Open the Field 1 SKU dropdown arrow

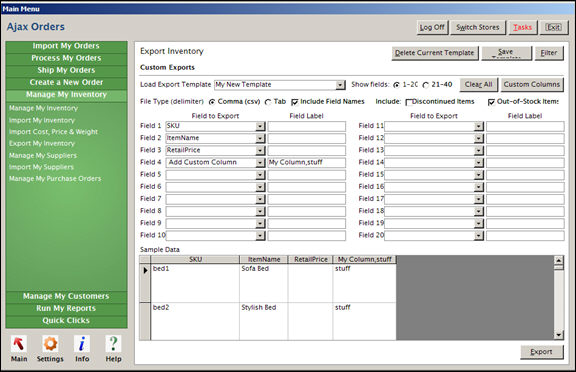(260, 126)
